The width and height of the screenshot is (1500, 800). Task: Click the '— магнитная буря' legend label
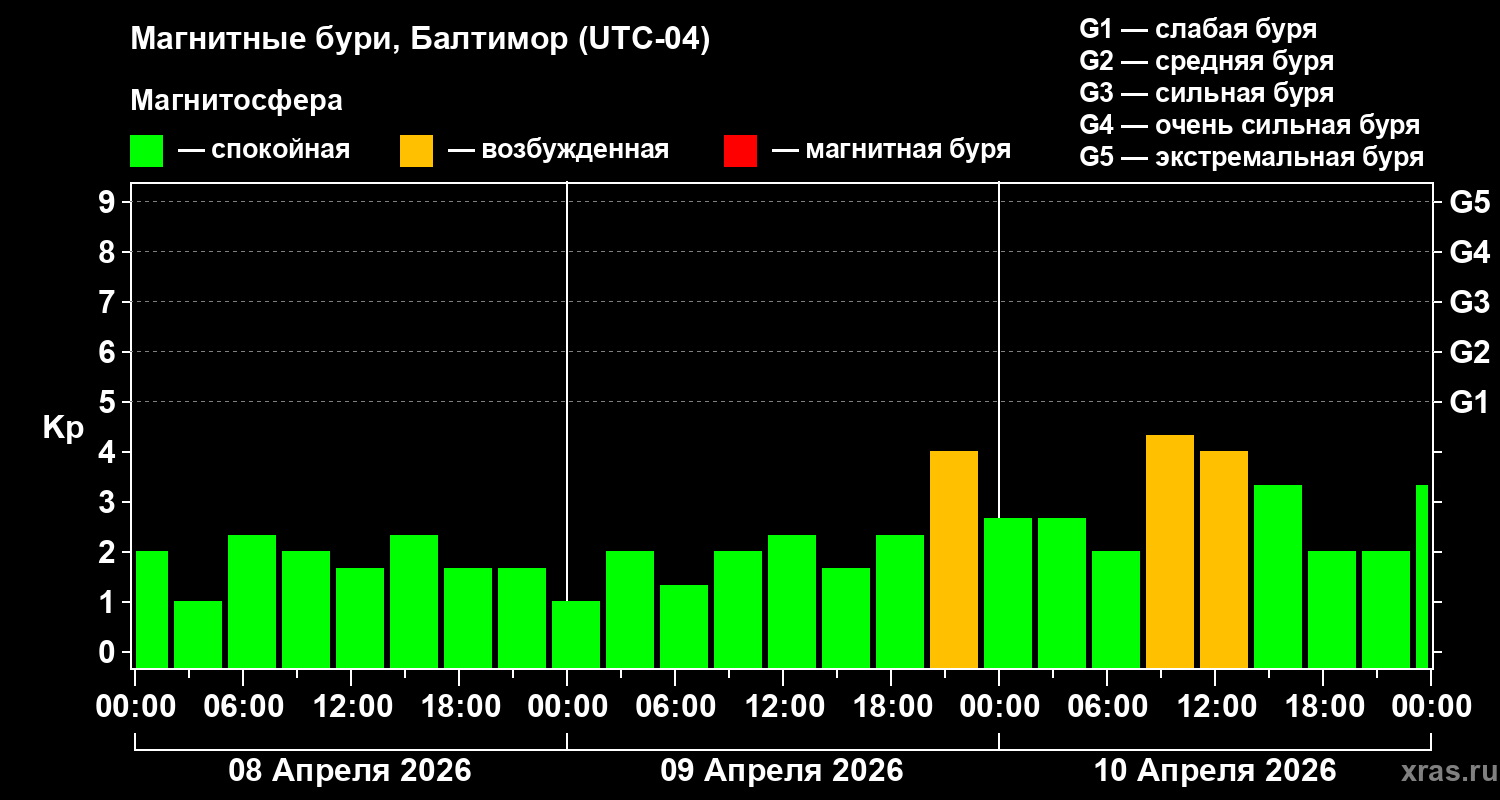891,150
